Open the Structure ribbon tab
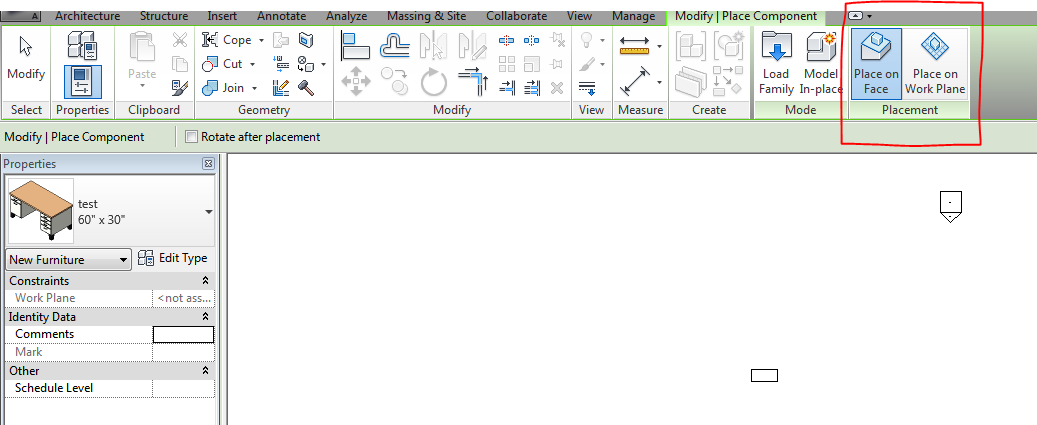The width and height of the screenshot is (1037, 425). (x=163, y=16)
